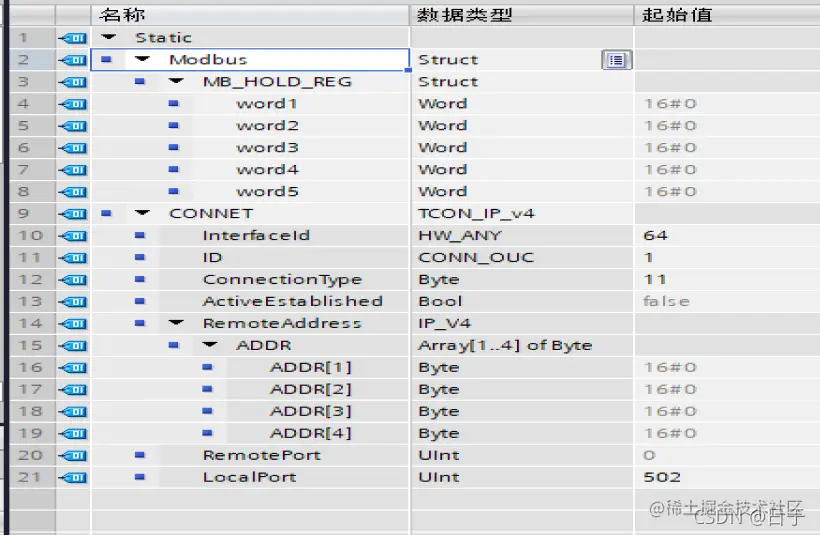The height and width of the screenshot is (535, 820).
Task: Click the tag icon in the ActiveEstablished row
Action: coord(73,302)
